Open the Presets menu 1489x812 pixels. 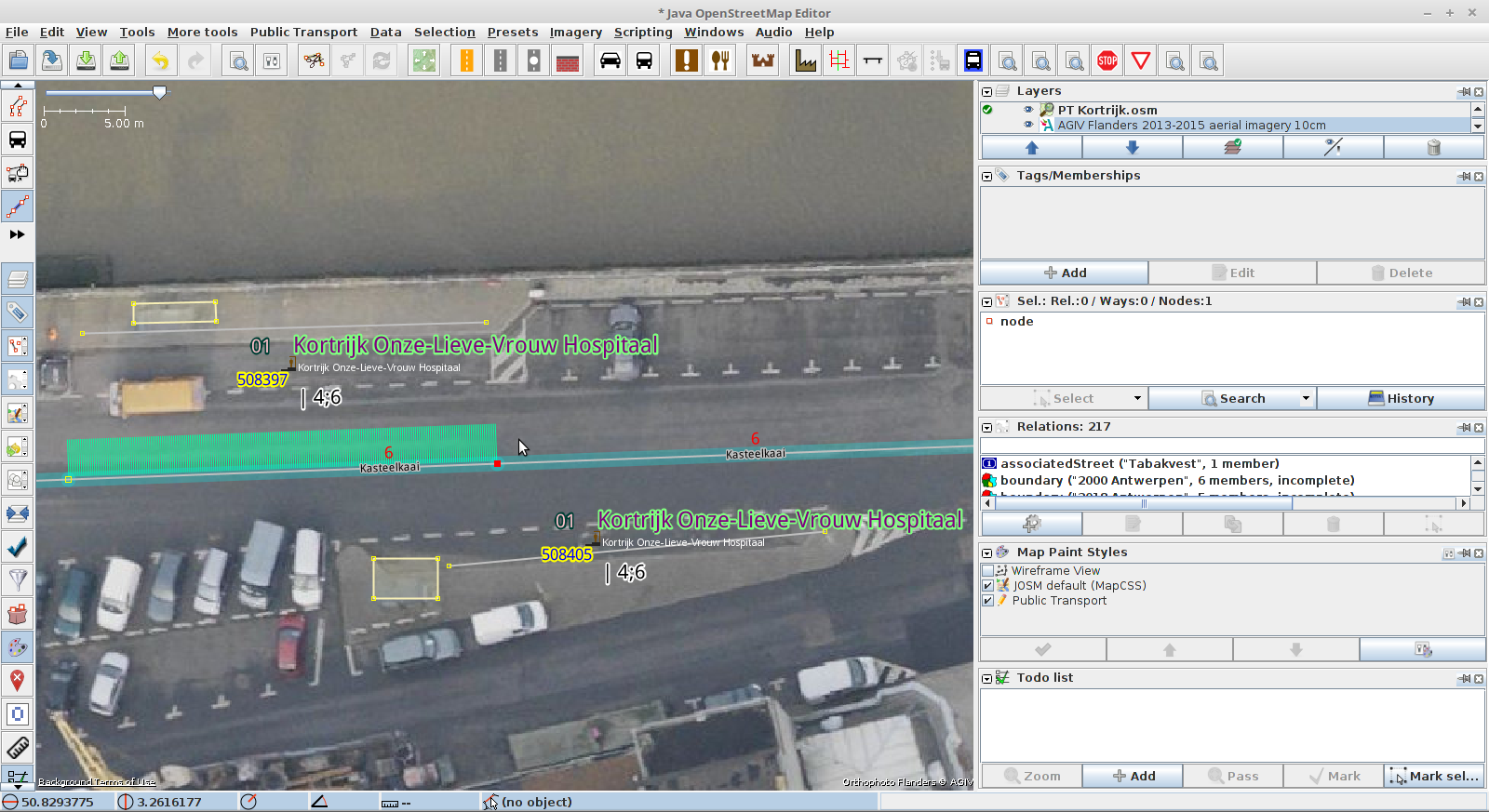pyautogui.click(x=513, y=32)
